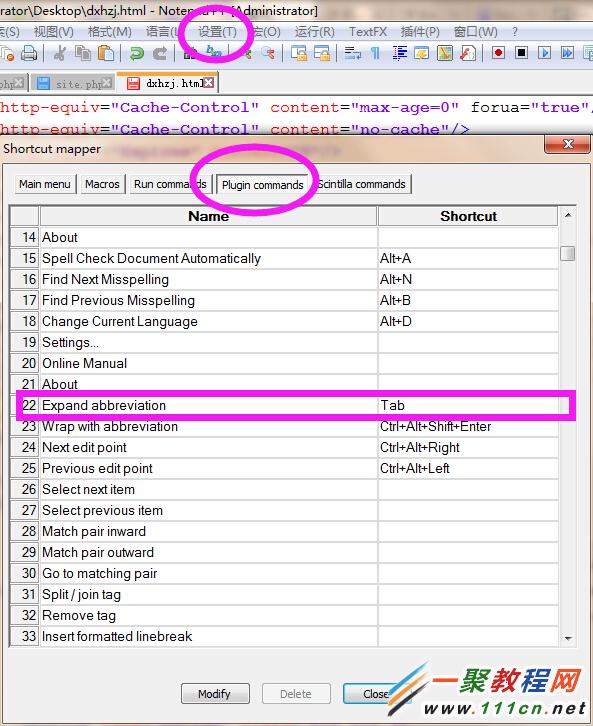Select row Change Current Language

[x=284, y=321]
